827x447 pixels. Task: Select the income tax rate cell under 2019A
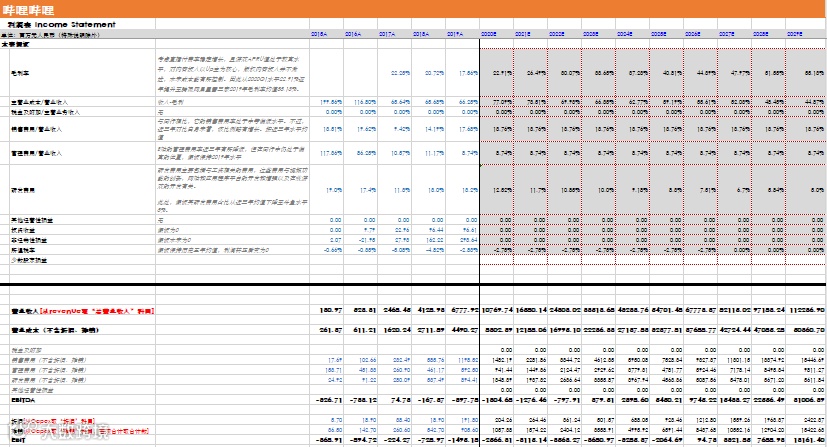click(463, 250)
